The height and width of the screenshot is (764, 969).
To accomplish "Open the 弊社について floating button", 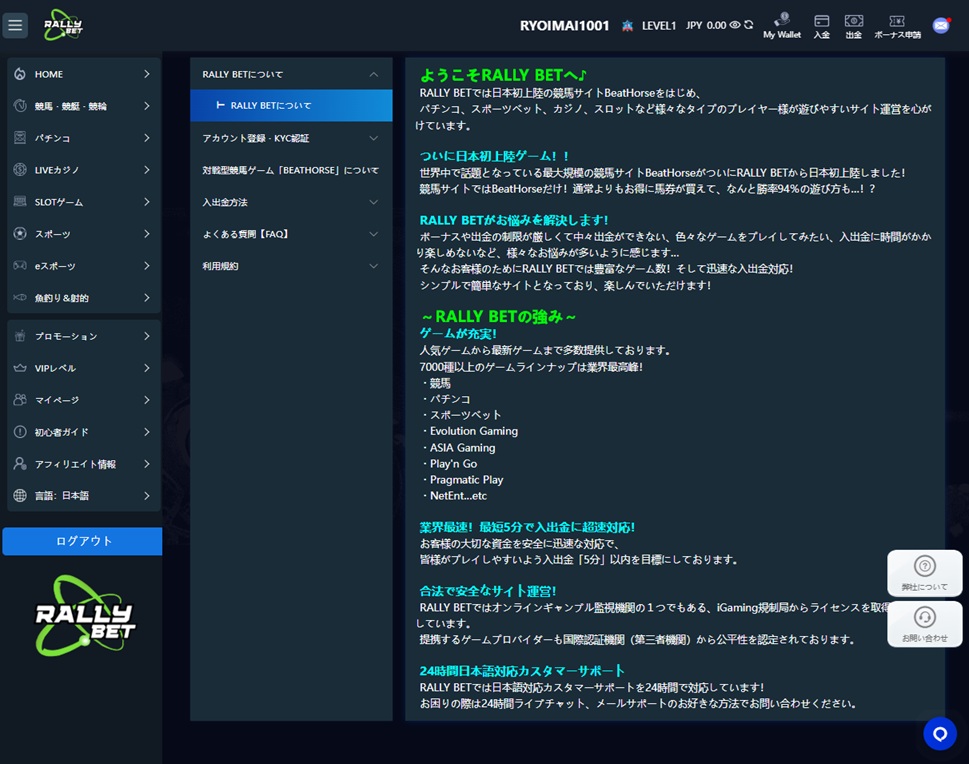I will (925, 572).
